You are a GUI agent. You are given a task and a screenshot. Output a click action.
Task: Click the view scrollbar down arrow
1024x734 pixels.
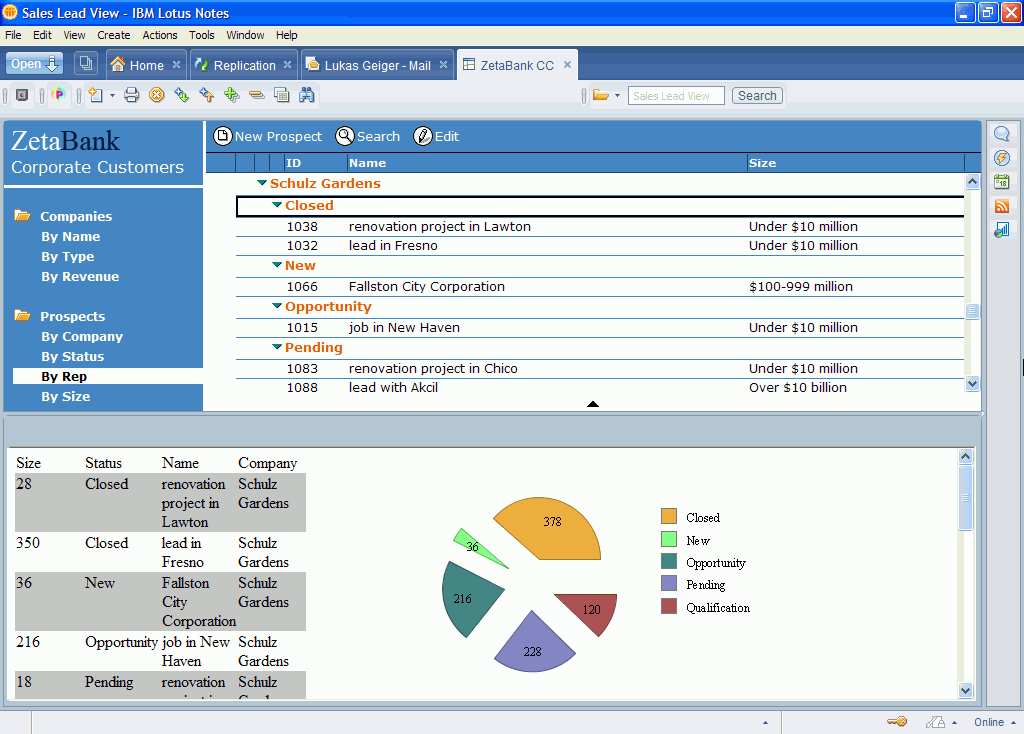pos(972,384)
